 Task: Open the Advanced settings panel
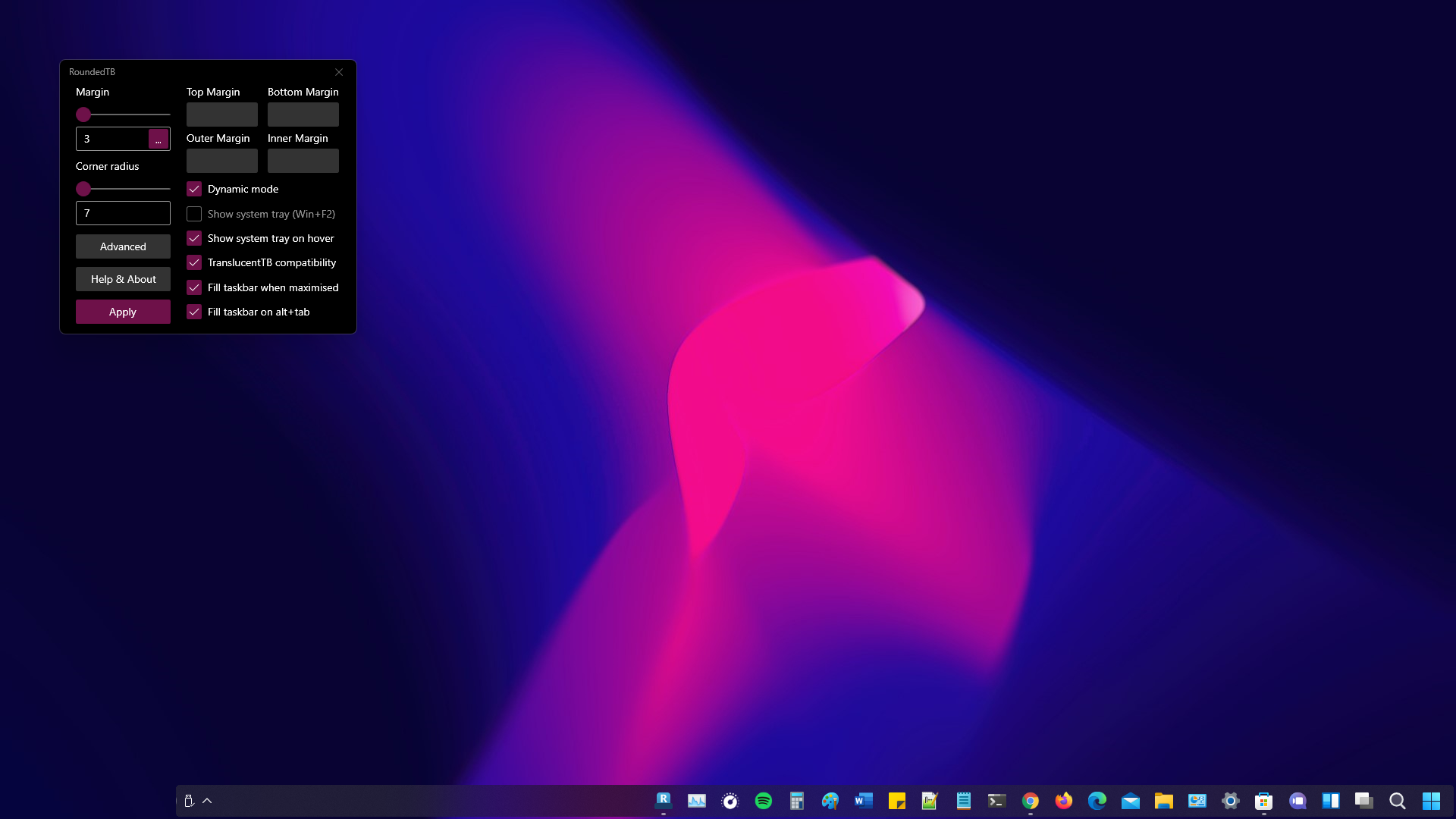[123, 246]
